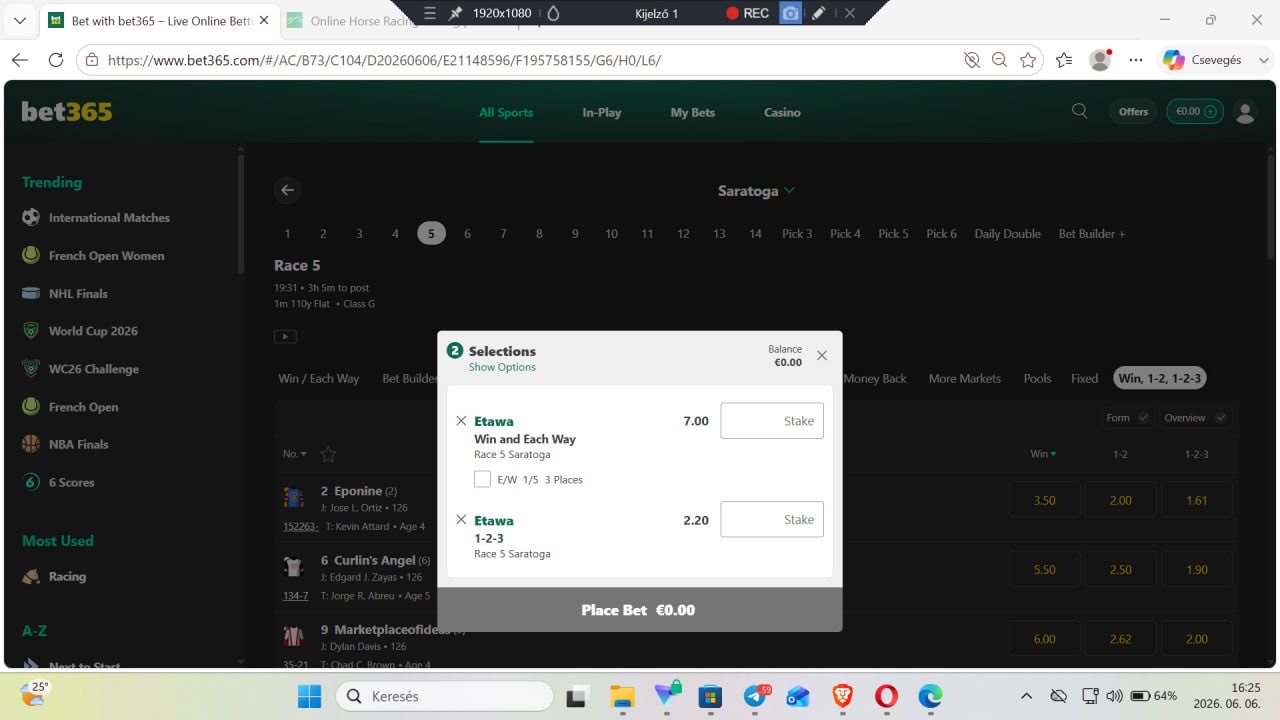Open the live video icon under Race 5
Screen dimensions: 1280x720
[x=285, y=336]
